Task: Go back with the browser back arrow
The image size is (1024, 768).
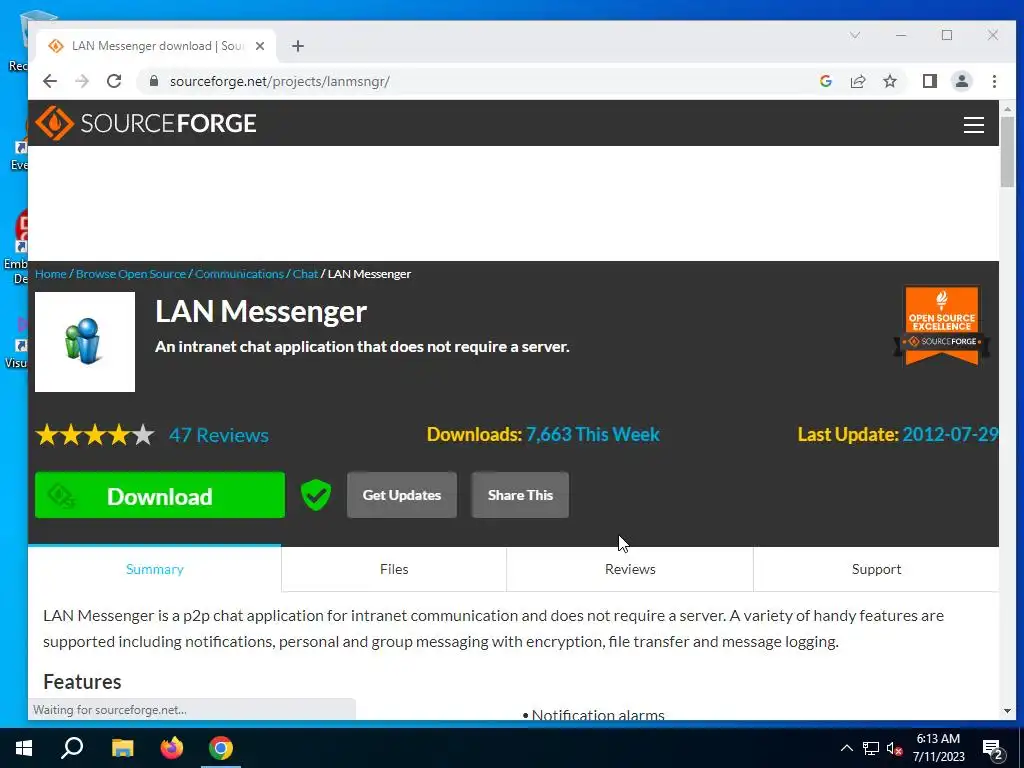Action: click(50, 81)
